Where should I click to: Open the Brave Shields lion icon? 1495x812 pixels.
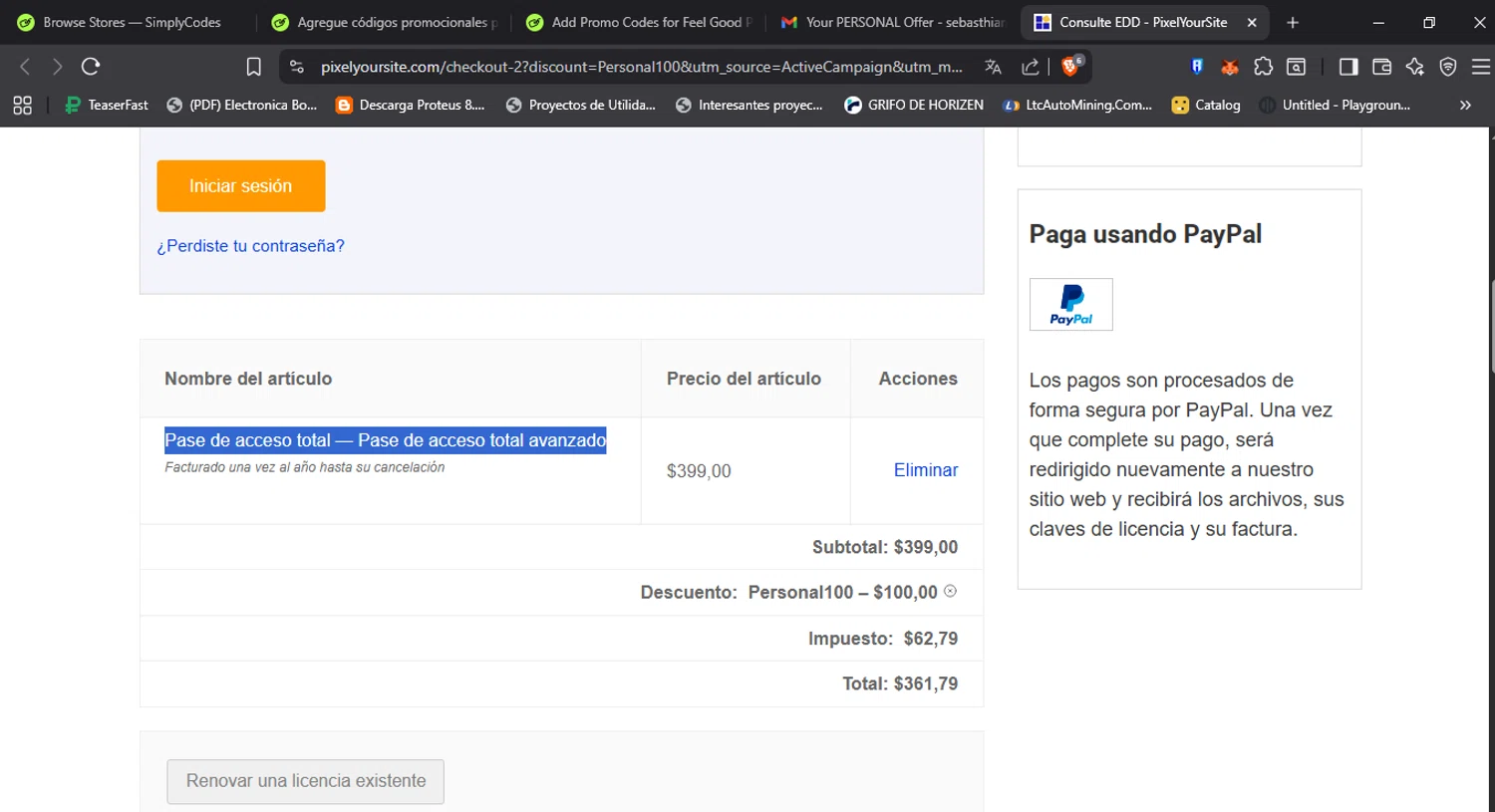1071,66
